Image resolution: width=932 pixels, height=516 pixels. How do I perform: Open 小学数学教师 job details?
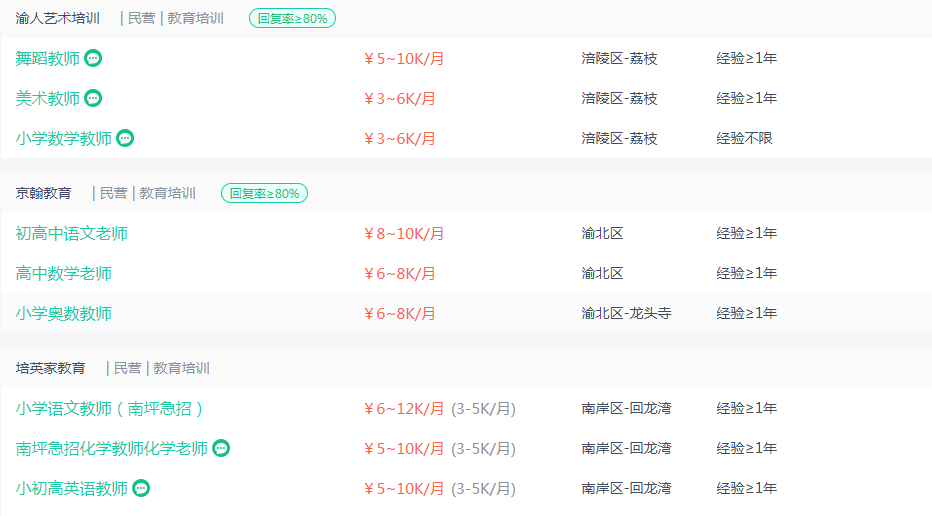pyautogui.click(x=64, y=138)
